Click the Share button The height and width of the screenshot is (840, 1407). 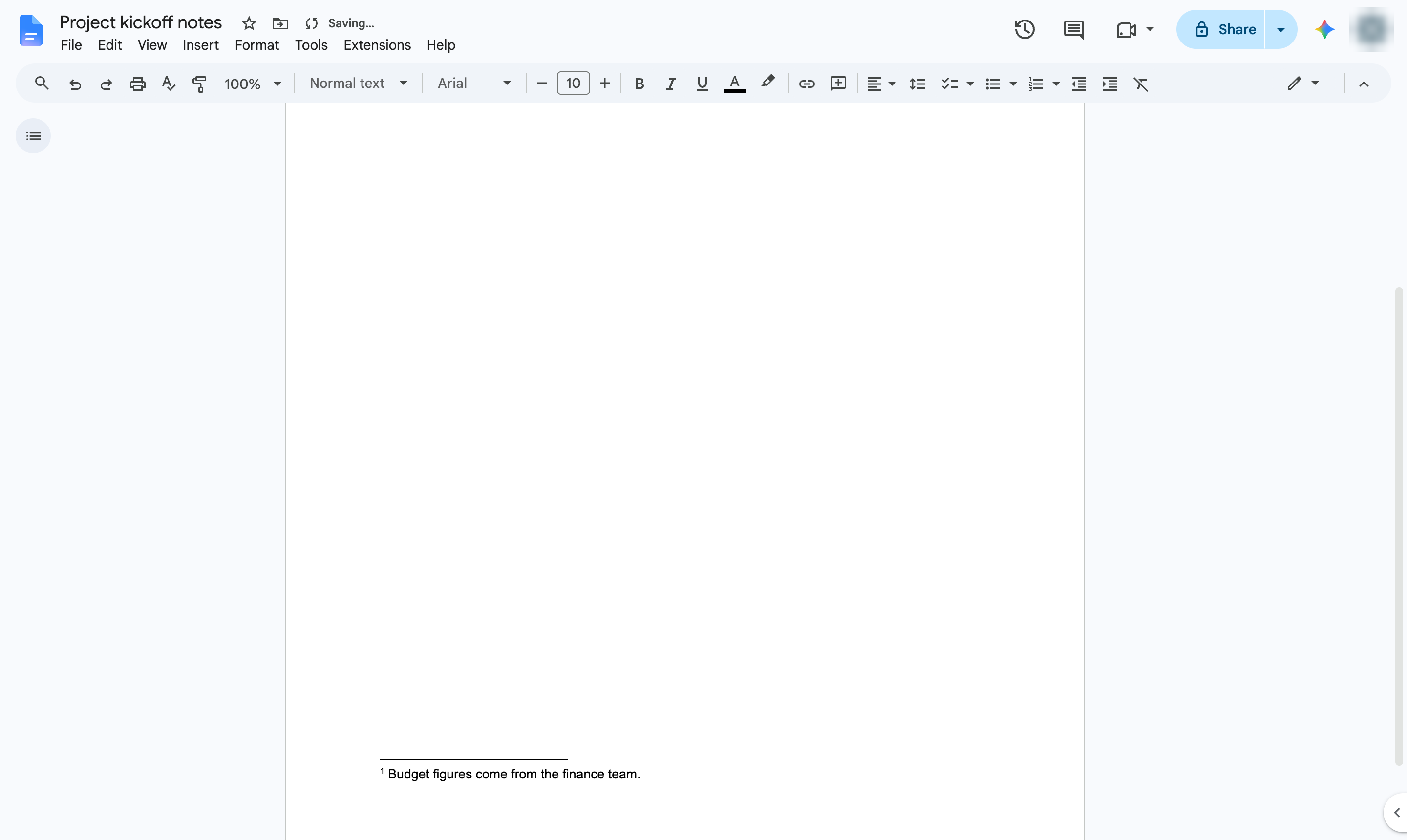(1221, 29)
